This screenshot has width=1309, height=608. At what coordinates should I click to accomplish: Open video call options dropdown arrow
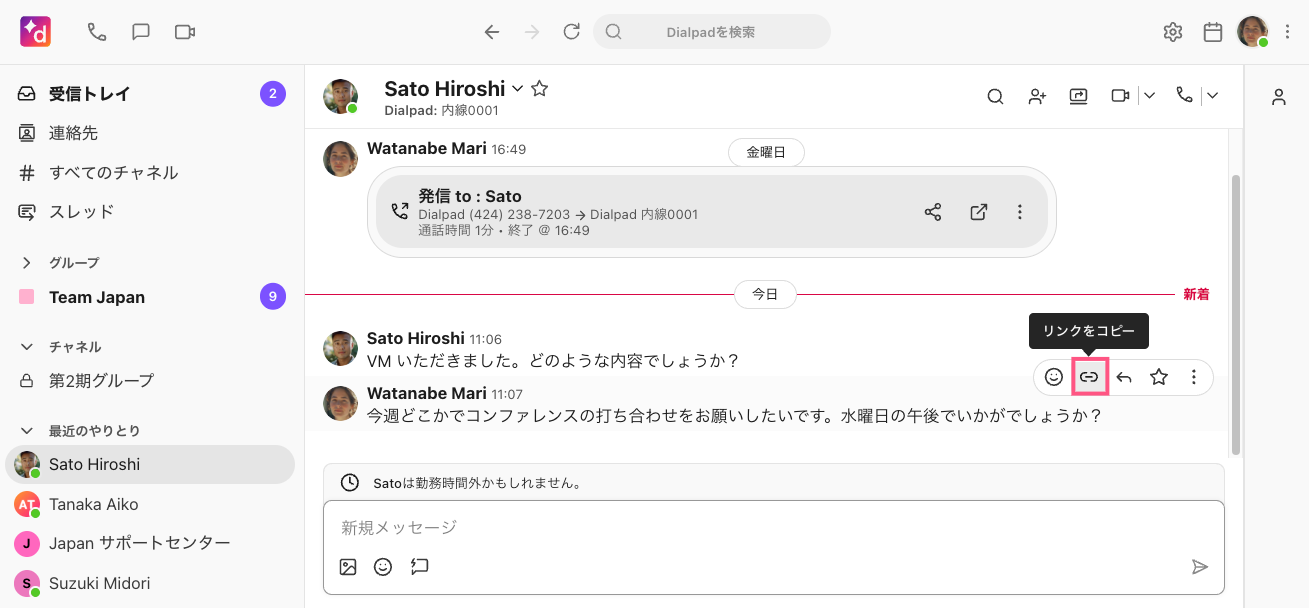coord(1149,96)
